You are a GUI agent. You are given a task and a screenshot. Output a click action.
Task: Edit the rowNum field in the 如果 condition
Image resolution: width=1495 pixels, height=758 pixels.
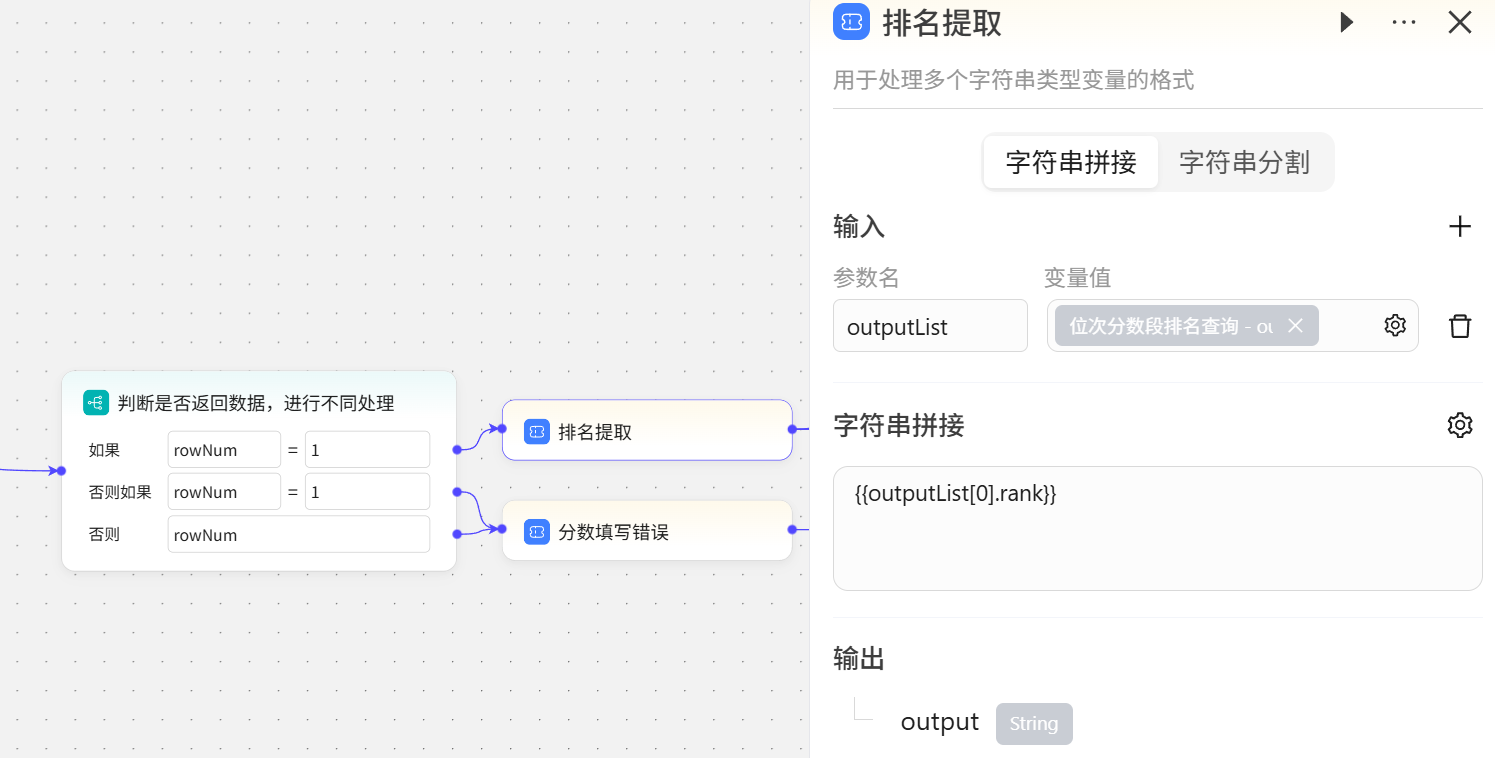pos(224,449)
